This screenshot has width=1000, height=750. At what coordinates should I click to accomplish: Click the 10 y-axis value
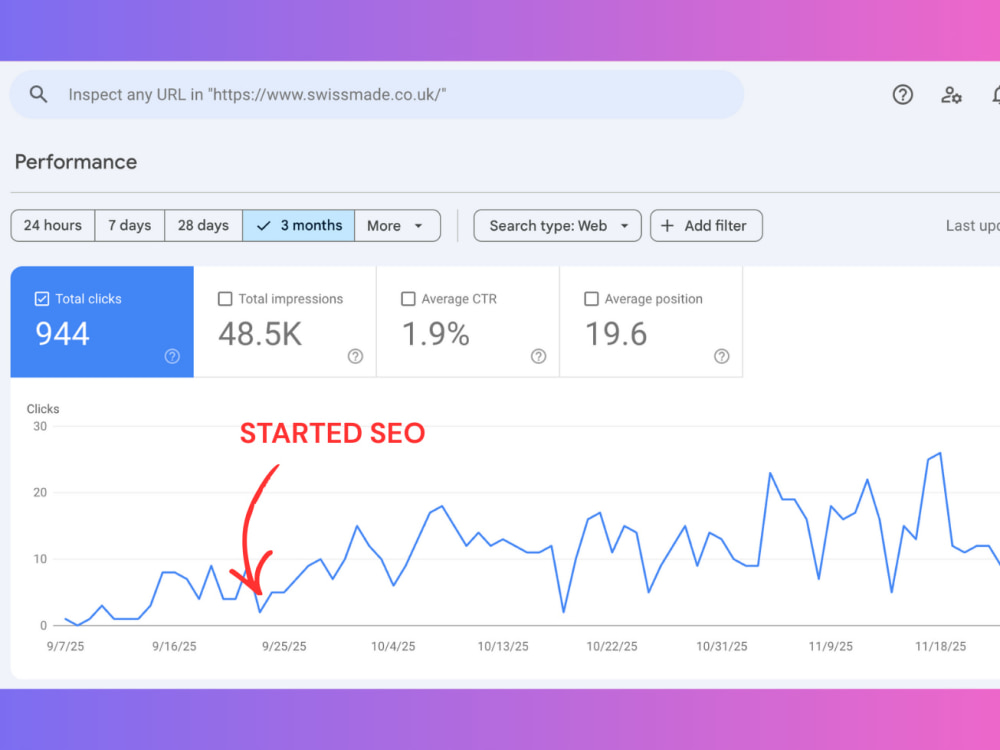coord(40,559)
